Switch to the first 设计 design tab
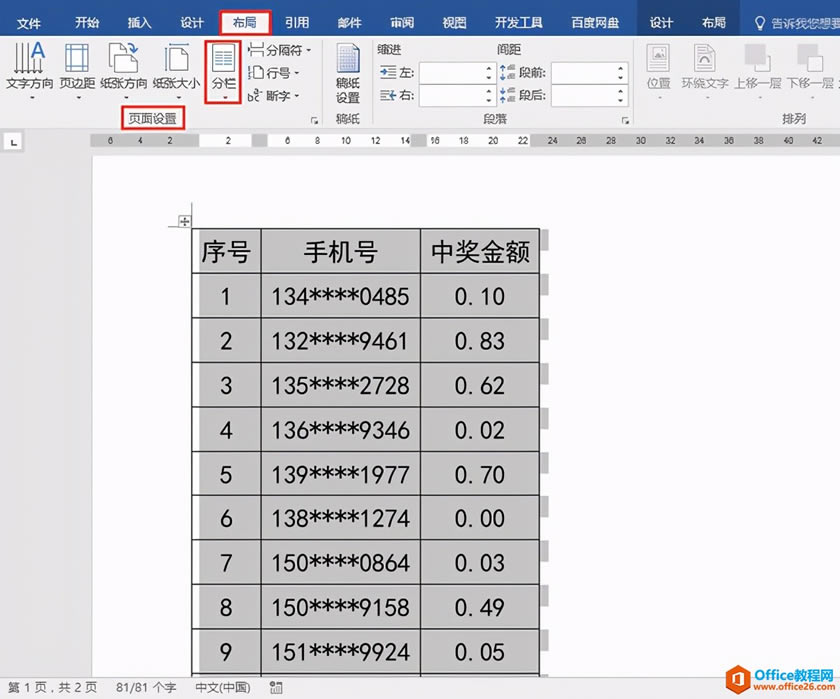This screenshot has height=699, width=840. pos(192,23)
